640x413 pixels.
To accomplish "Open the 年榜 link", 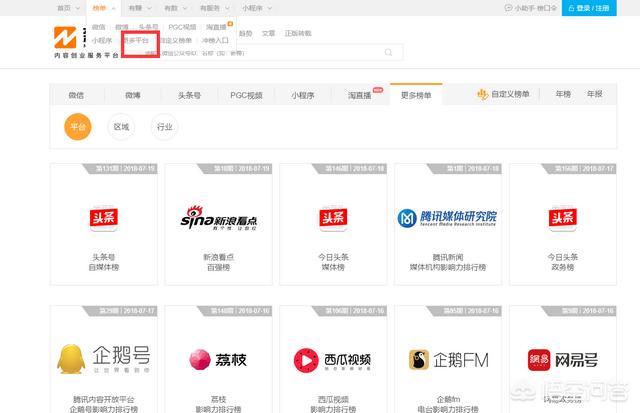I will pos(563,94).
